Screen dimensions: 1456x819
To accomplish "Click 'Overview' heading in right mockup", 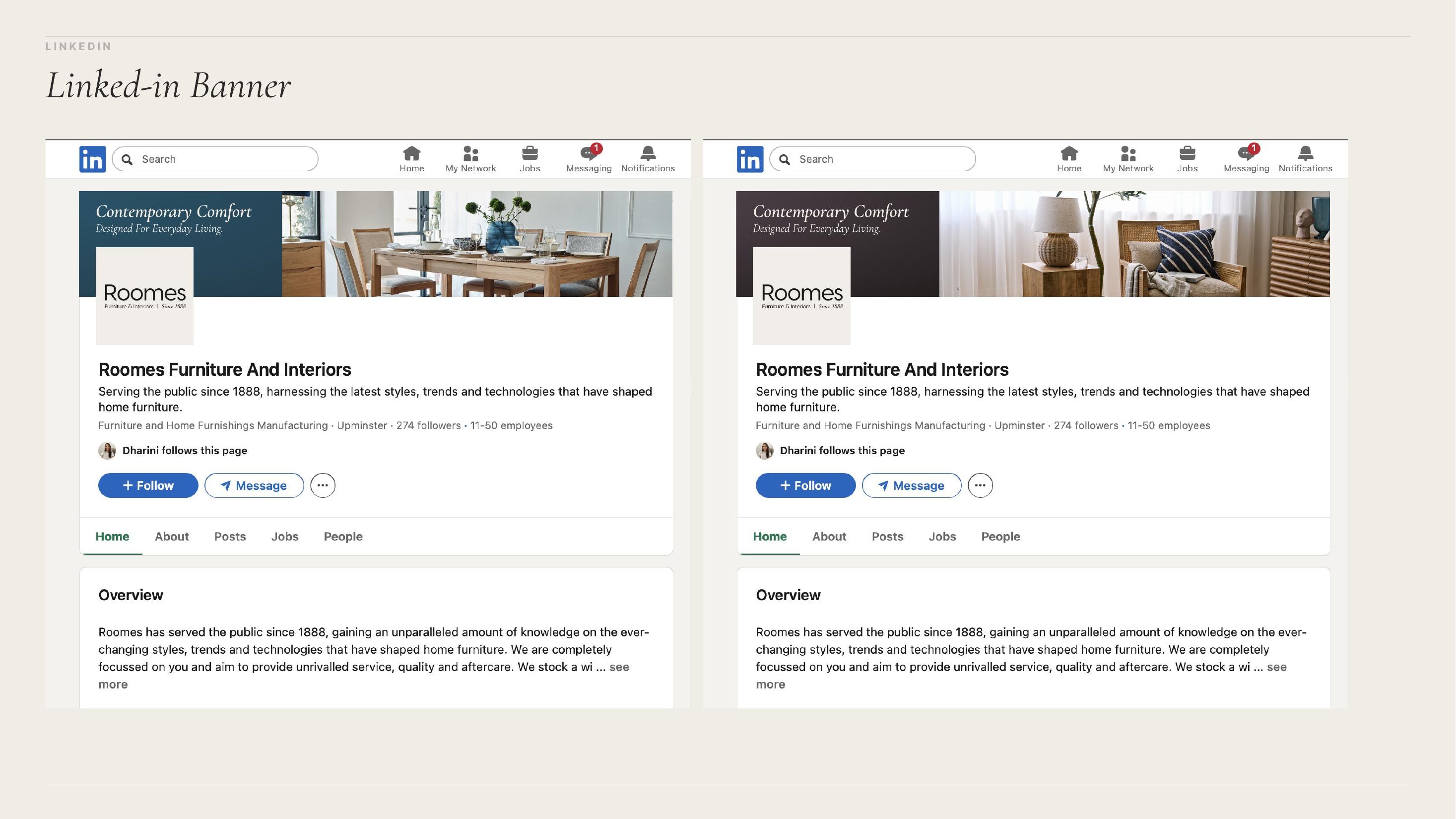I will 788,595.
